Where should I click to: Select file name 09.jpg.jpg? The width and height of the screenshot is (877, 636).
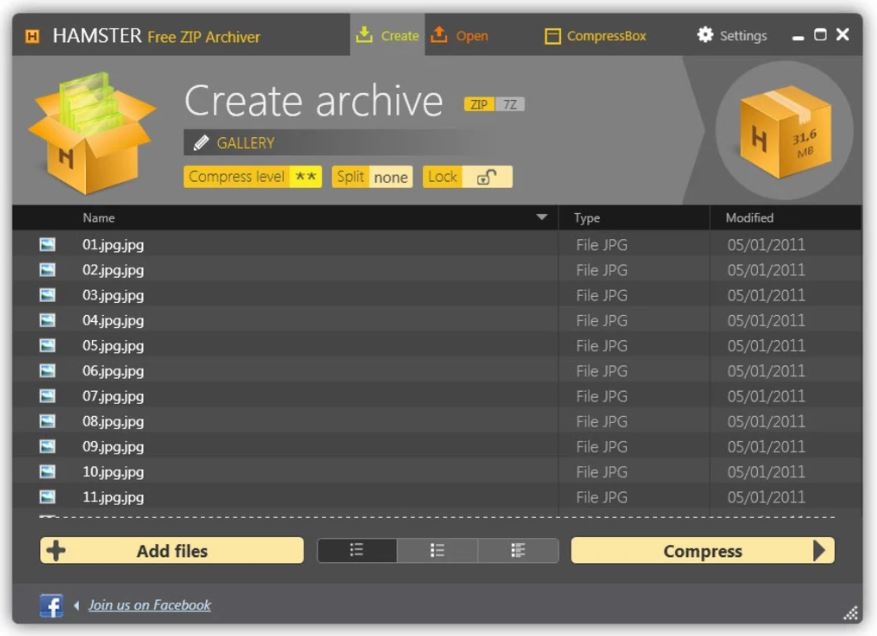tap(113, 447)
